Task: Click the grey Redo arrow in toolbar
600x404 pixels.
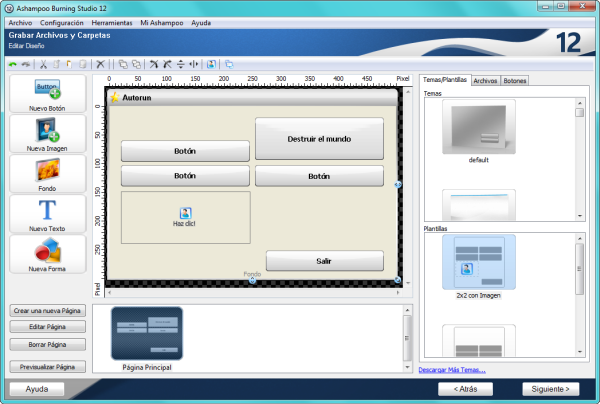Action: click(26, 64)
